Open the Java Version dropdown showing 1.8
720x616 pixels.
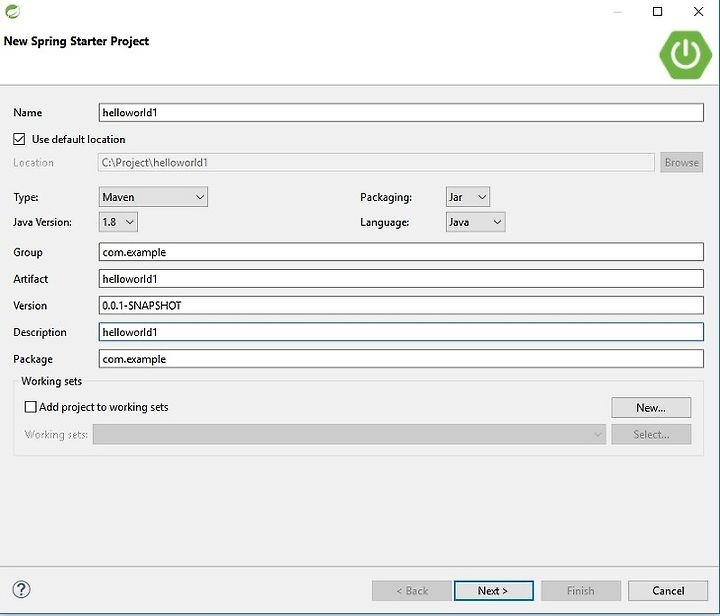(118, 222)
